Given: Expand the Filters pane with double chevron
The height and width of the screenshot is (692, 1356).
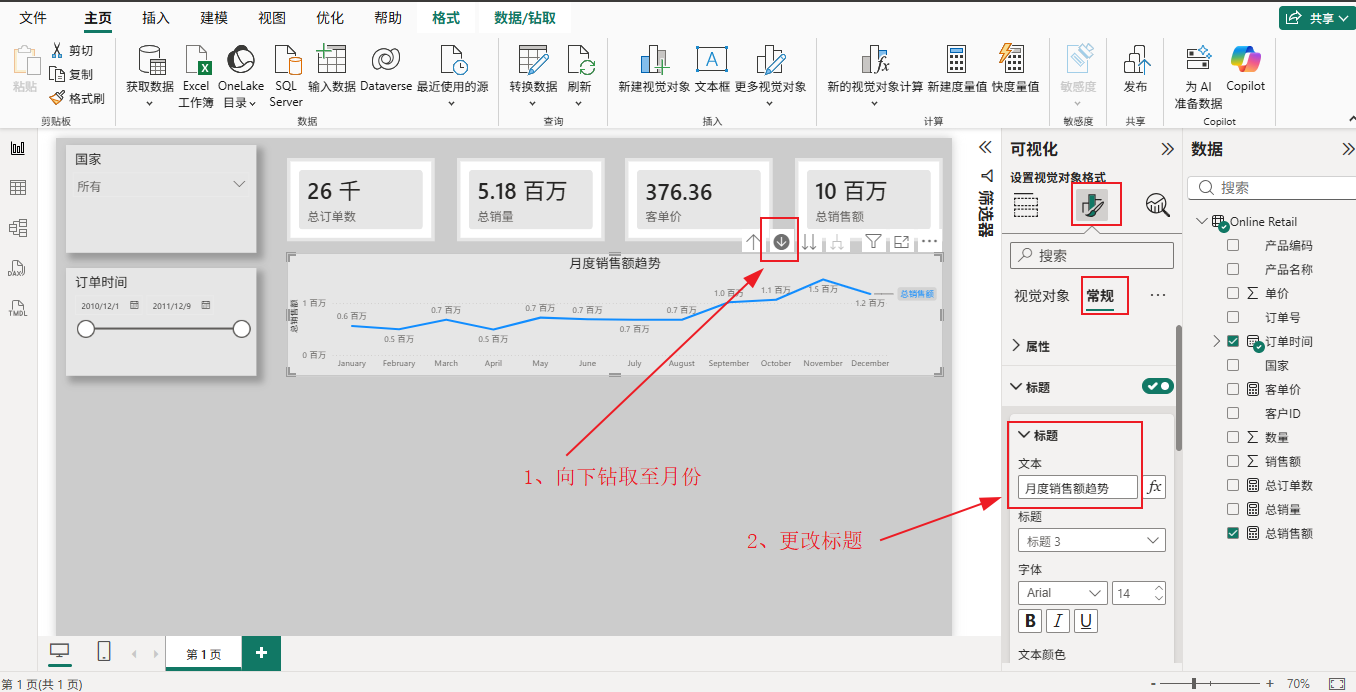Looking at the screenshot, I should click(x=984, y=145).
